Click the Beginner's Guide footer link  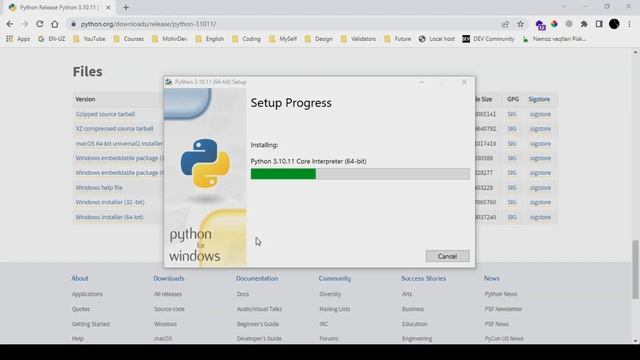(258, 324)
